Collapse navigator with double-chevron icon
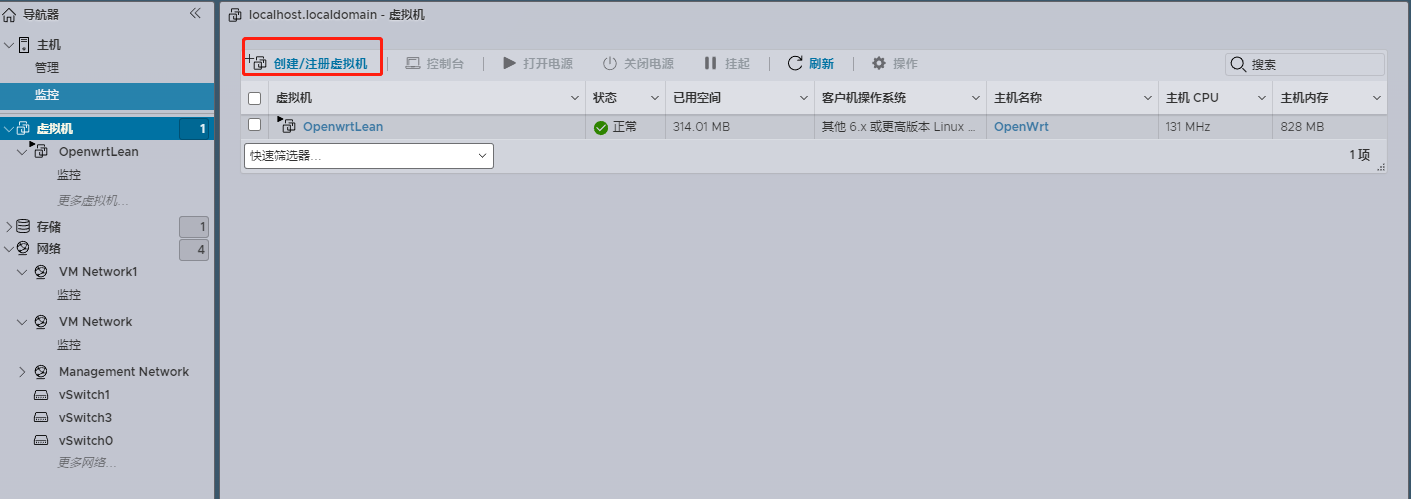1411x499 pixels. [195, 14]
